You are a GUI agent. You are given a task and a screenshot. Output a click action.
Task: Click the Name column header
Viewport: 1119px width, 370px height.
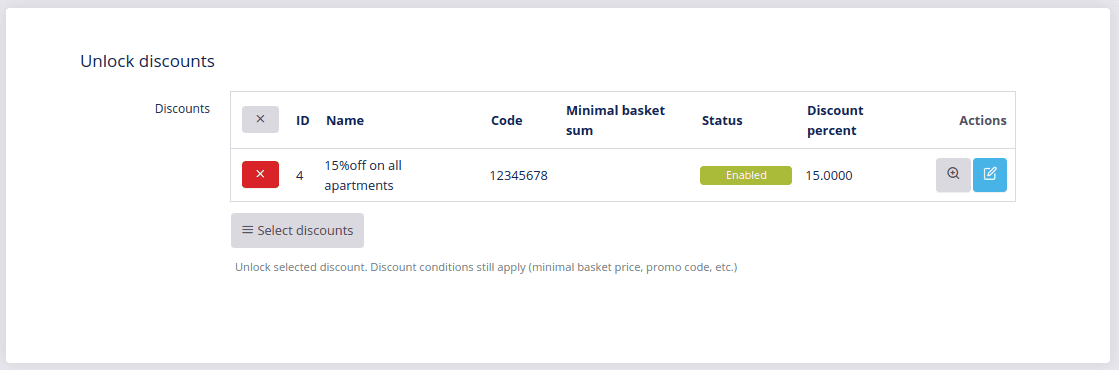[x=345, y=120]
